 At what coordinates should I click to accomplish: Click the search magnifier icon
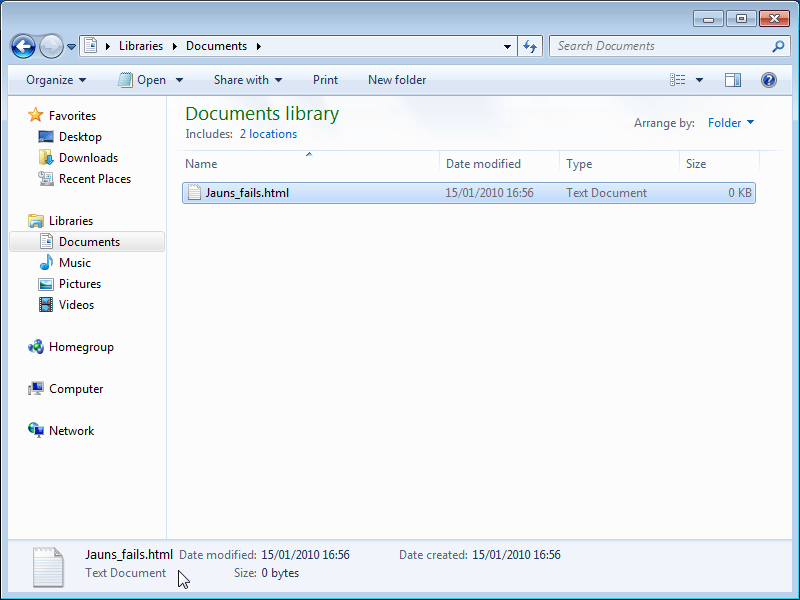pos(778,46)
